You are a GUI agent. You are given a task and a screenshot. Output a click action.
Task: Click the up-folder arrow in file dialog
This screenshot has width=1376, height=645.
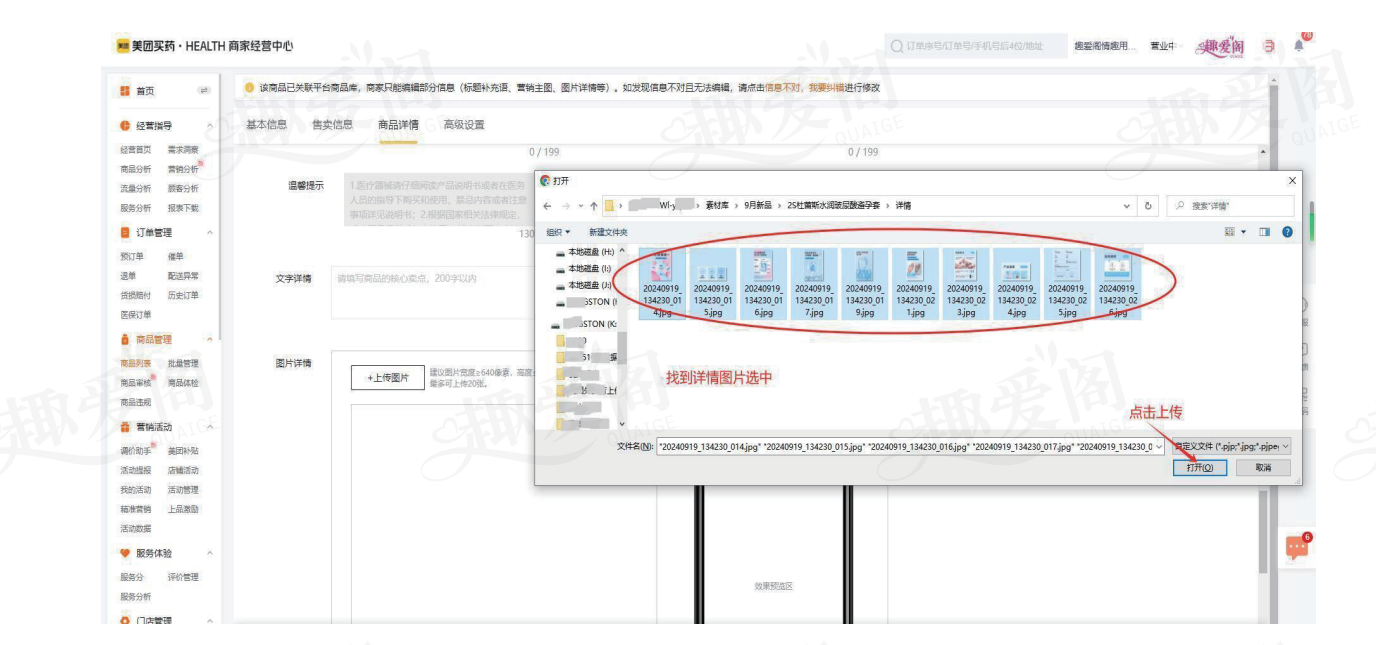[593, 206]
